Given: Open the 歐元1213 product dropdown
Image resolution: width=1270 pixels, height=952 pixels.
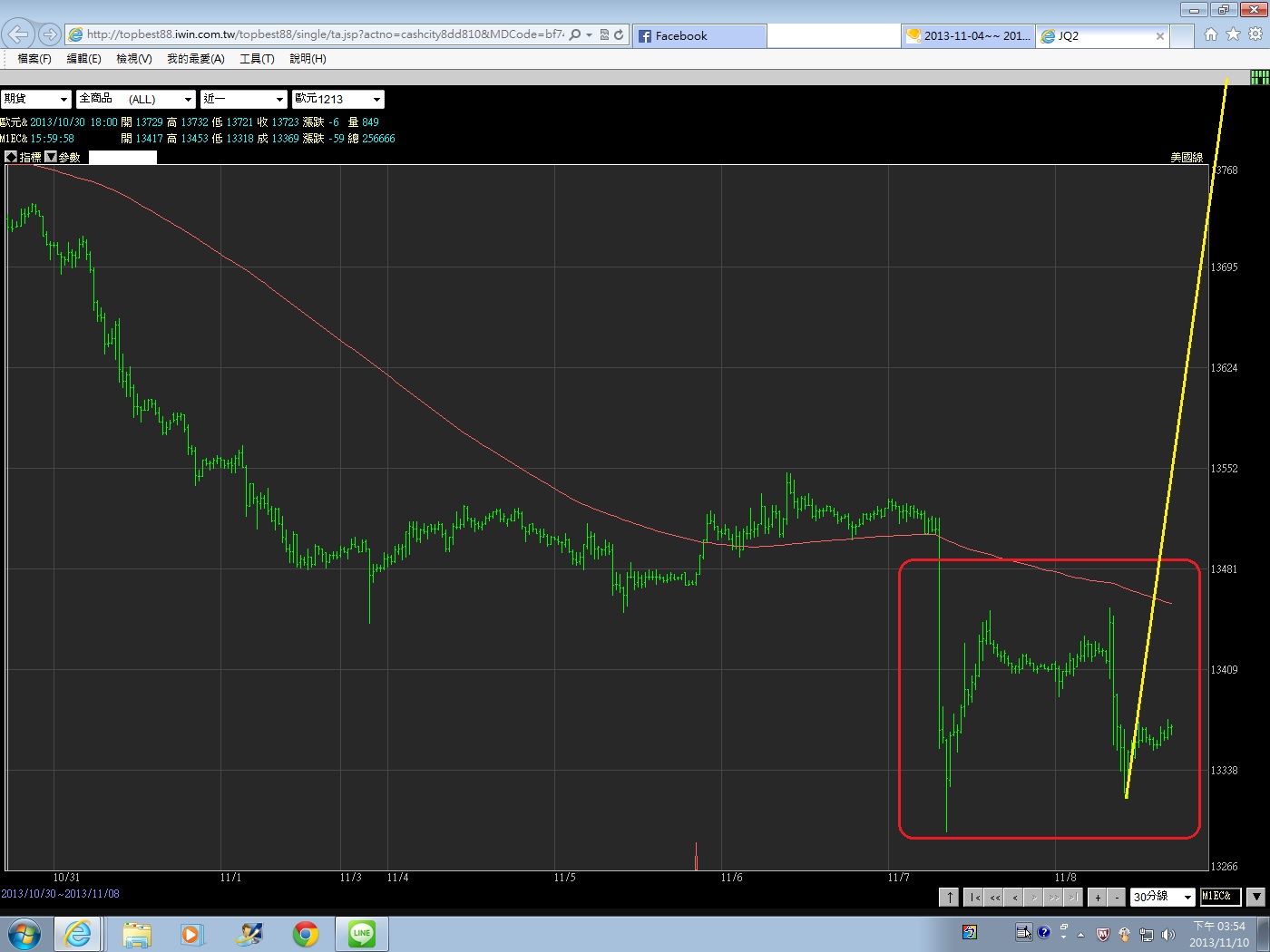Looking at the screenshot, I should pos(338,99).
